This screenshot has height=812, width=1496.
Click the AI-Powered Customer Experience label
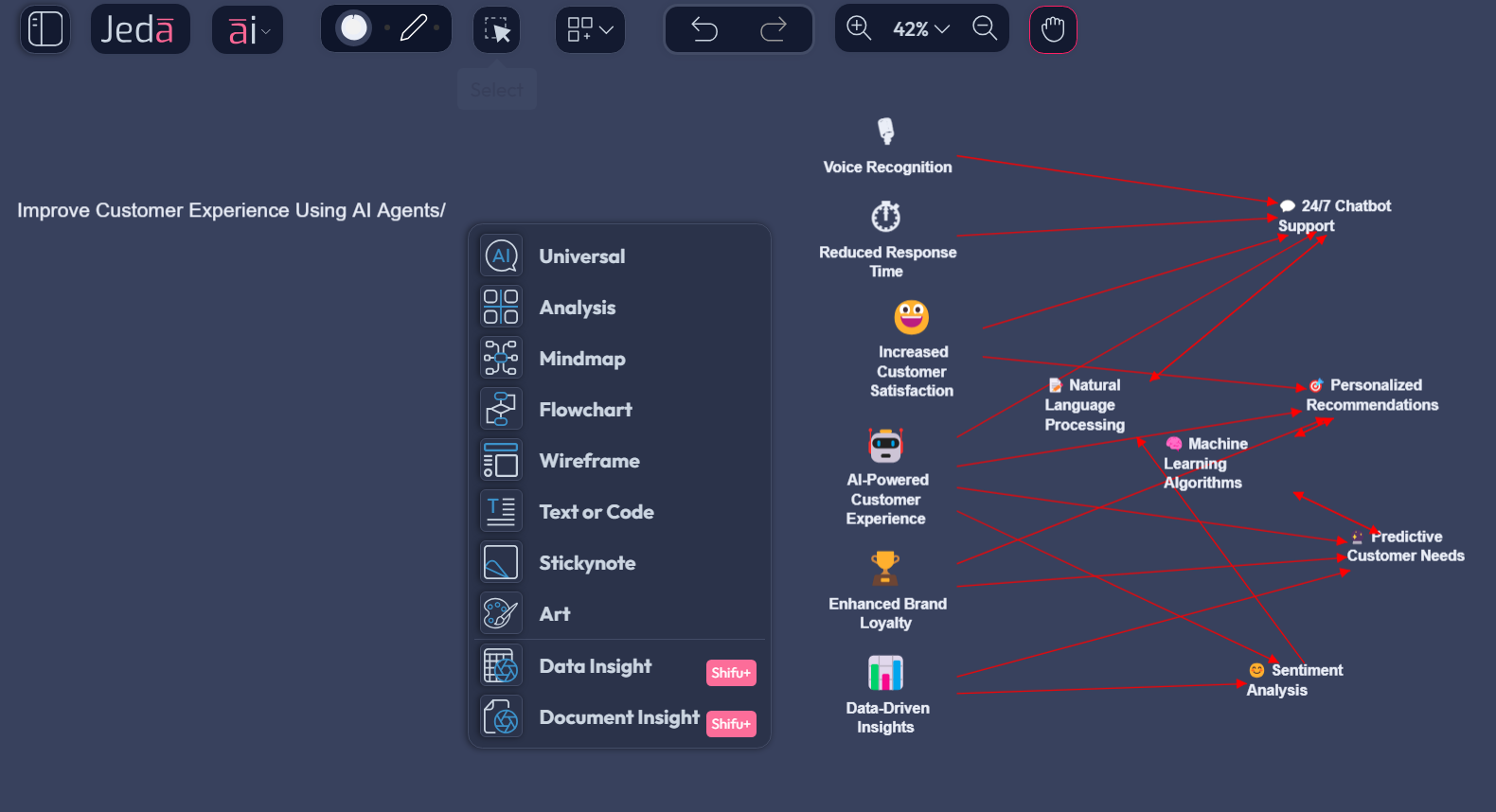click(887, 499)
